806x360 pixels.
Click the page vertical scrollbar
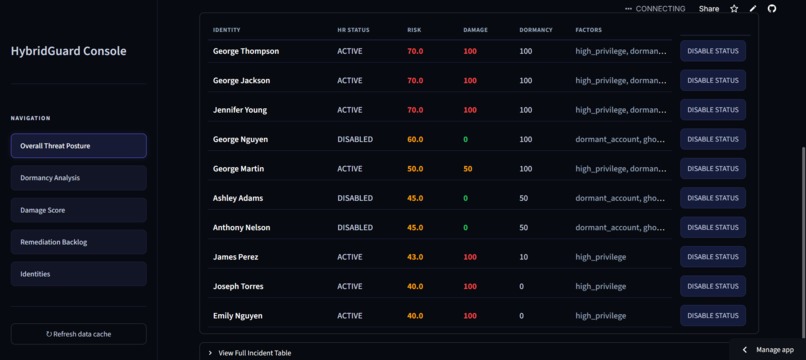pos(803,242)
